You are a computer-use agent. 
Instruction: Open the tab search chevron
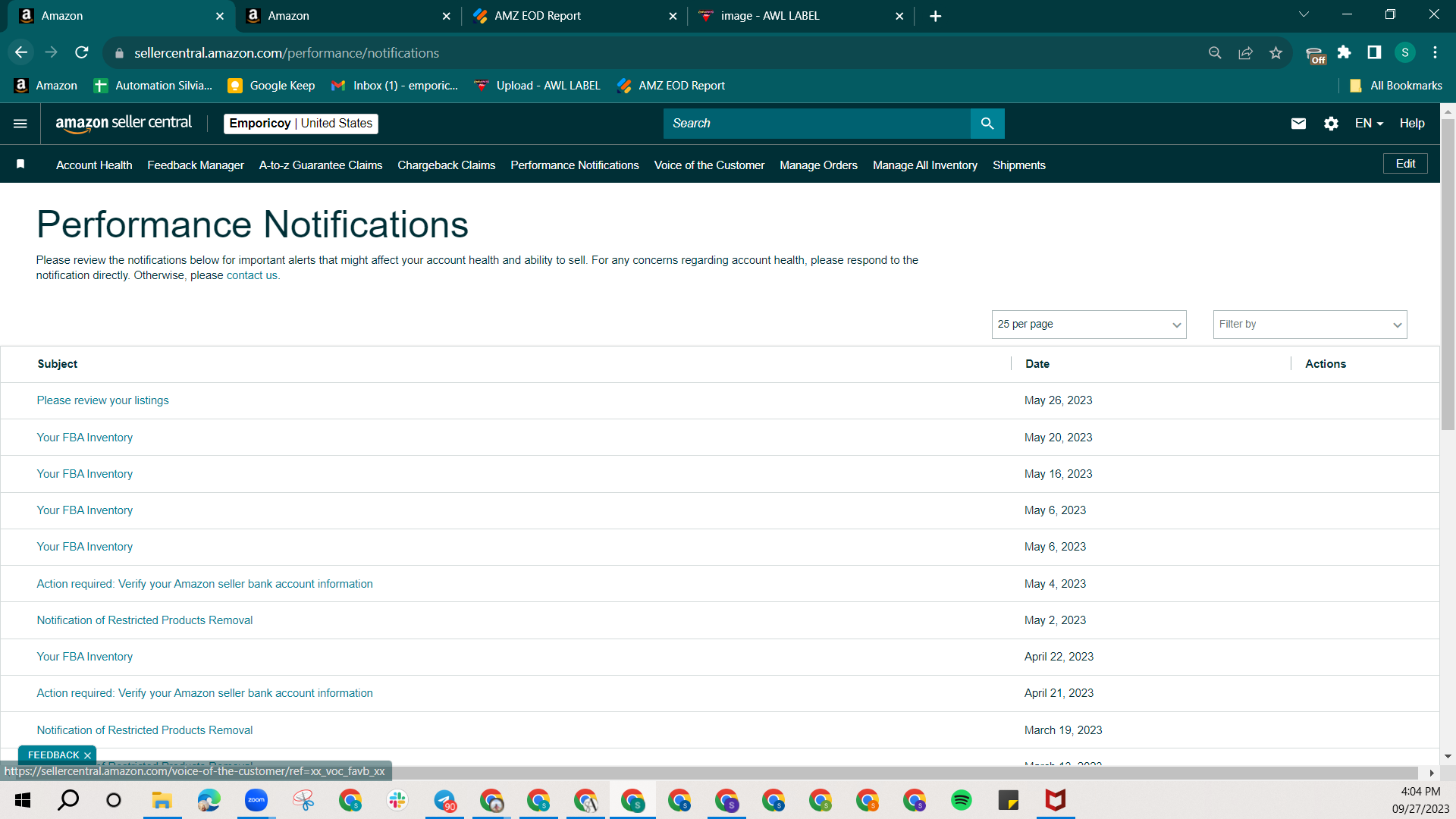[x=1304, y=15]
